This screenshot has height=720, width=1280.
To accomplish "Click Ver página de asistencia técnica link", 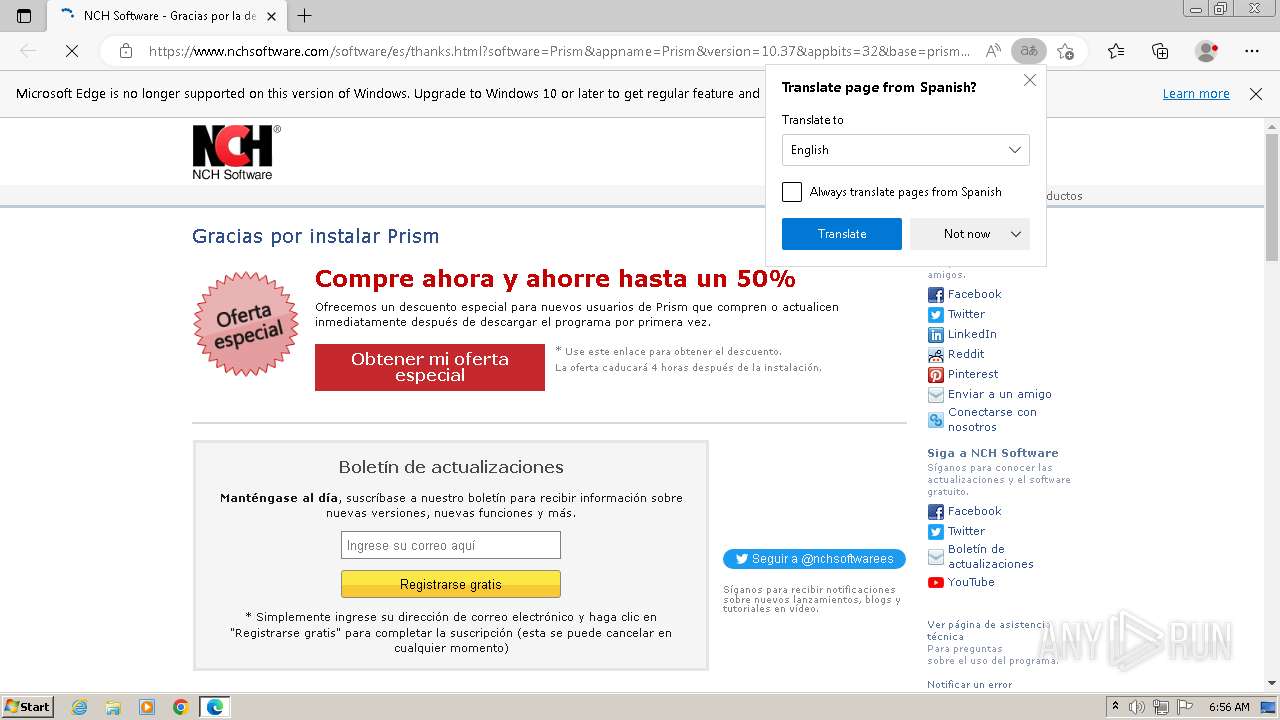I will (988, 630).
